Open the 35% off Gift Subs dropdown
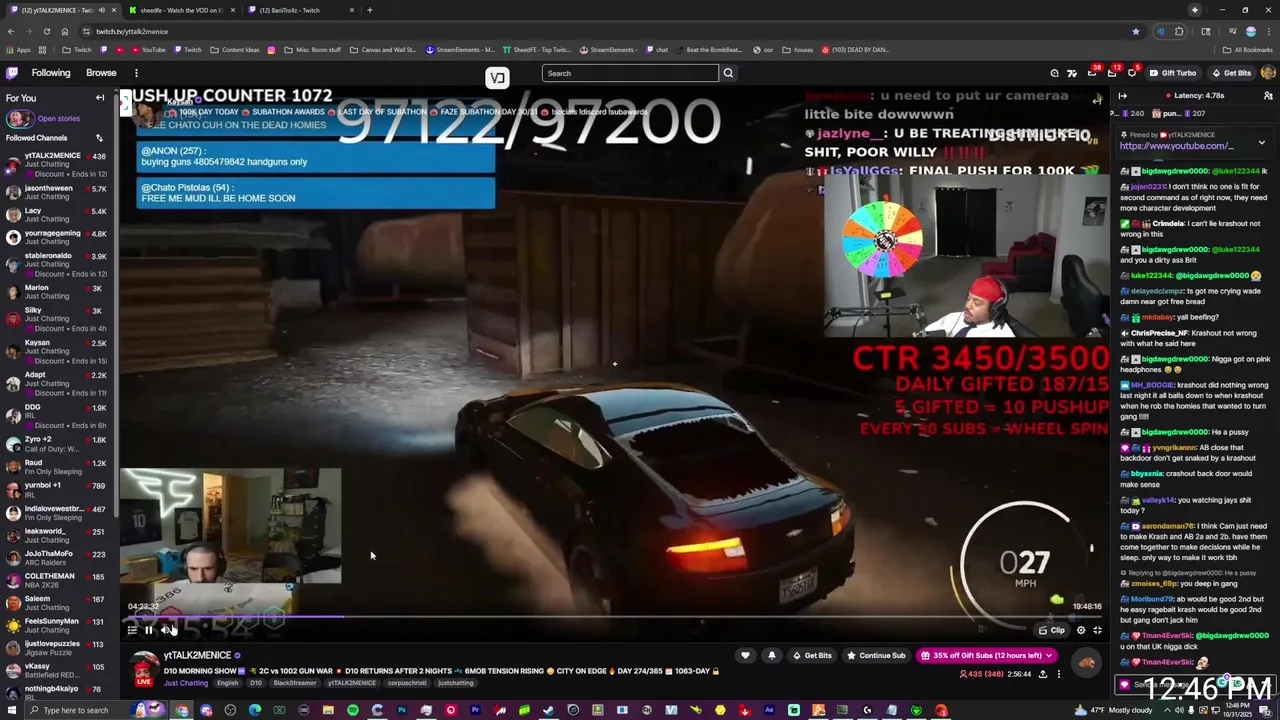The width and height of the screenshot is (1280, 720). 988,655
